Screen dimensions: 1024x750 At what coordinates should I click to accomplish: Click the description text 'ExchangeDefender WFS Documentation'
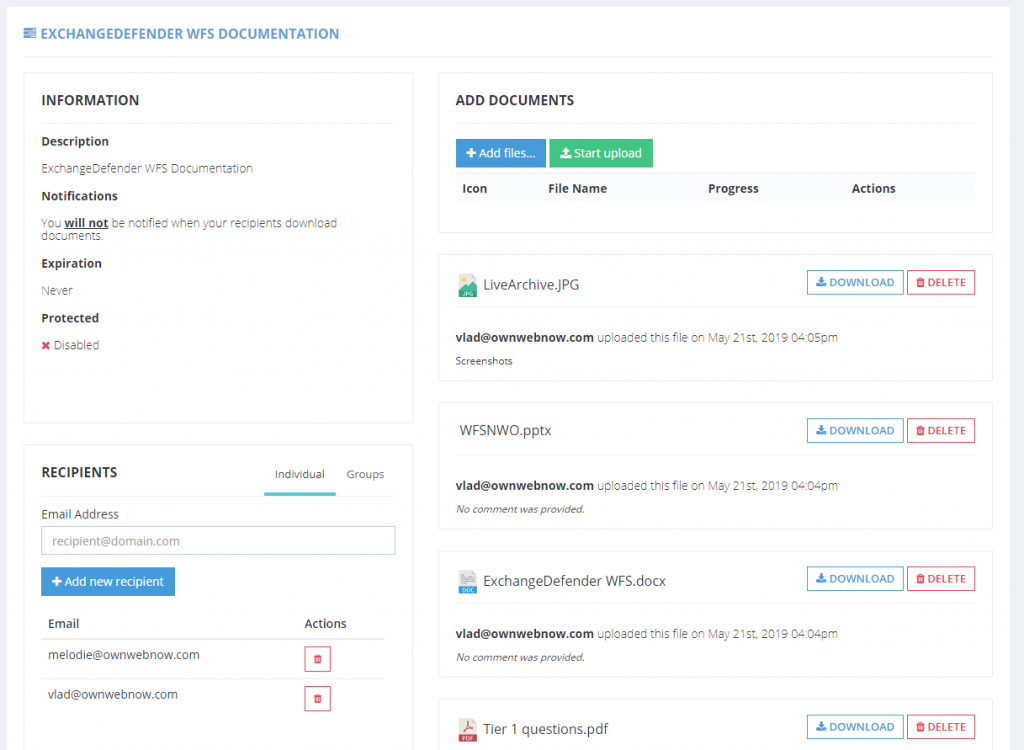147,169
